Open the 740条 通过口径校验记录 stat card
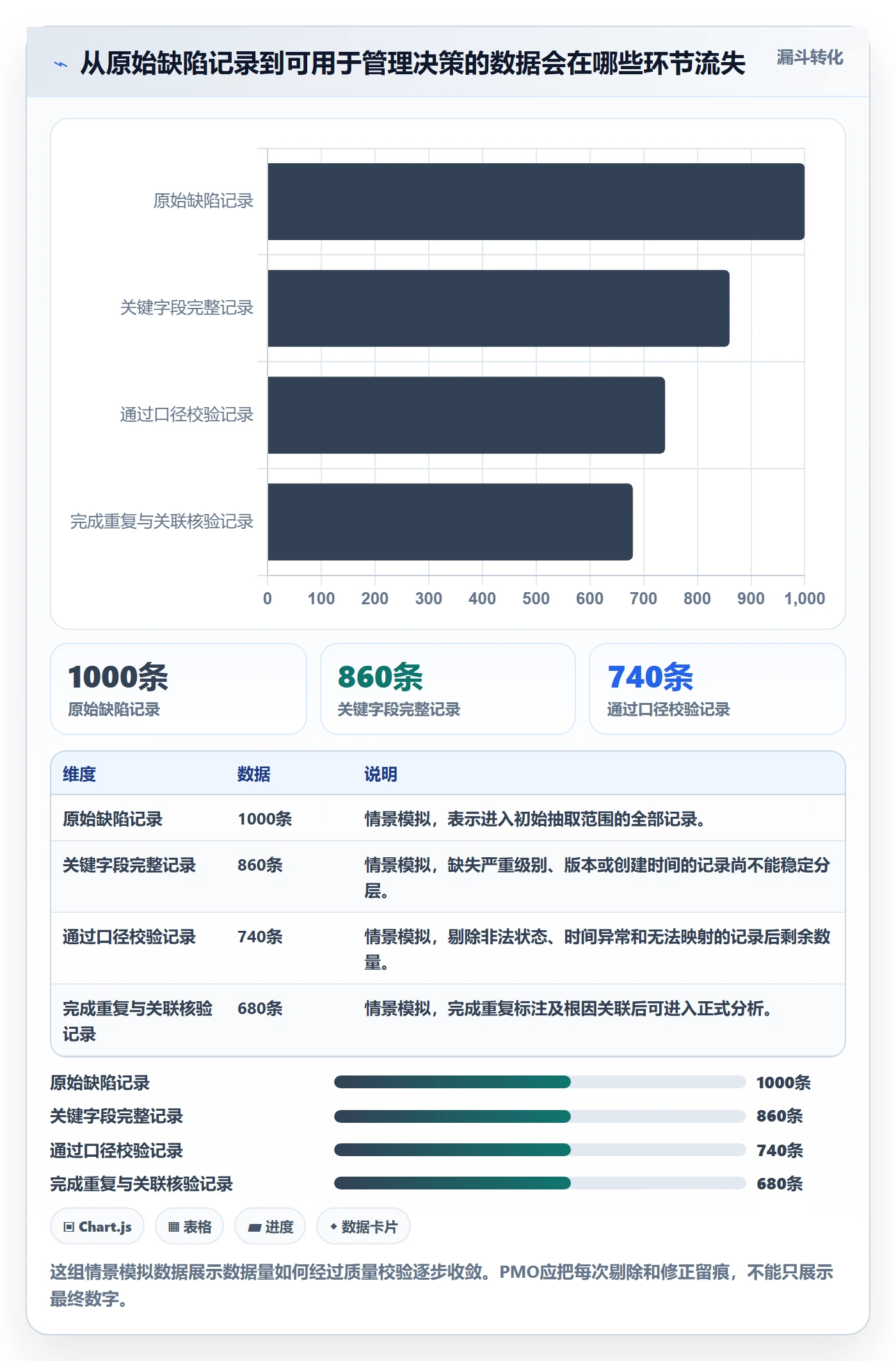This screenshot has height=1361, width=896. [x=717, y=689]
